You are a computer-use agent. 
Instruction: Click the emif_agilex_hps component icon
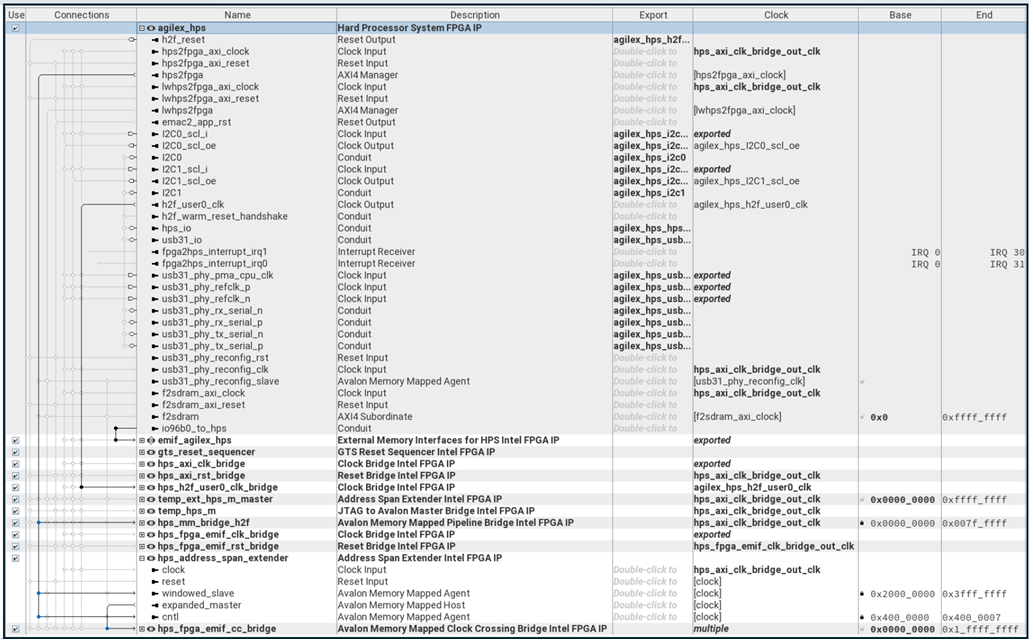(x=151, y=440)
